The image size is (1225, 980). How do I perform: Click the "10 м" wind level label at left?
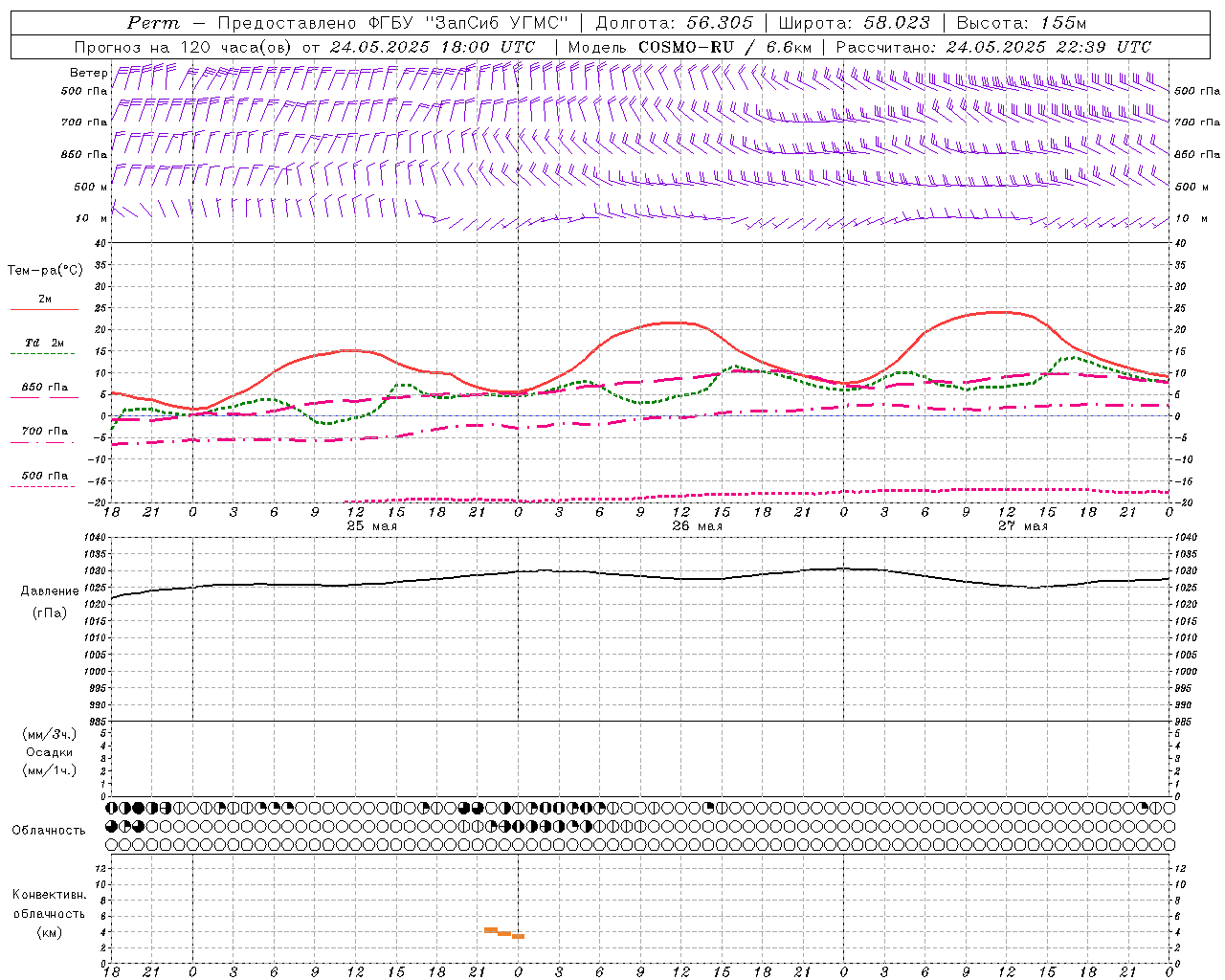92,219
